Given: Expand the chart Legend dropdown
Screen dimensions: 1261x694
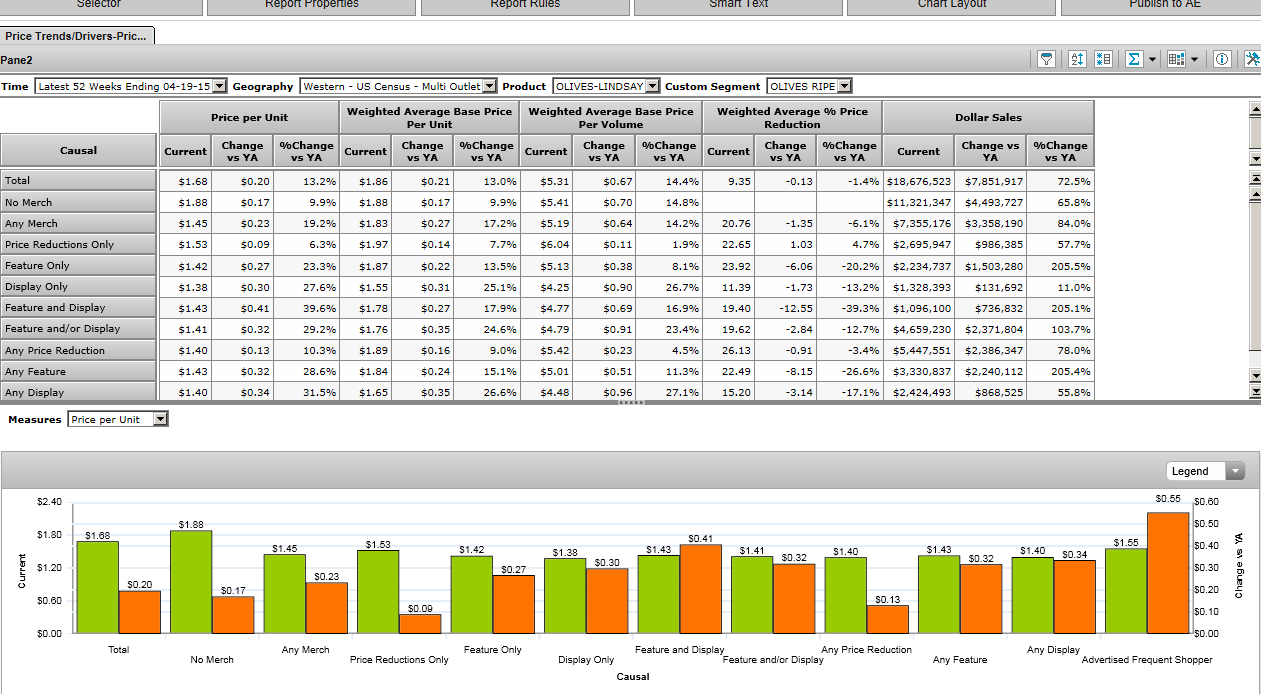Looking at the screenshot, I should point(1236,472).
